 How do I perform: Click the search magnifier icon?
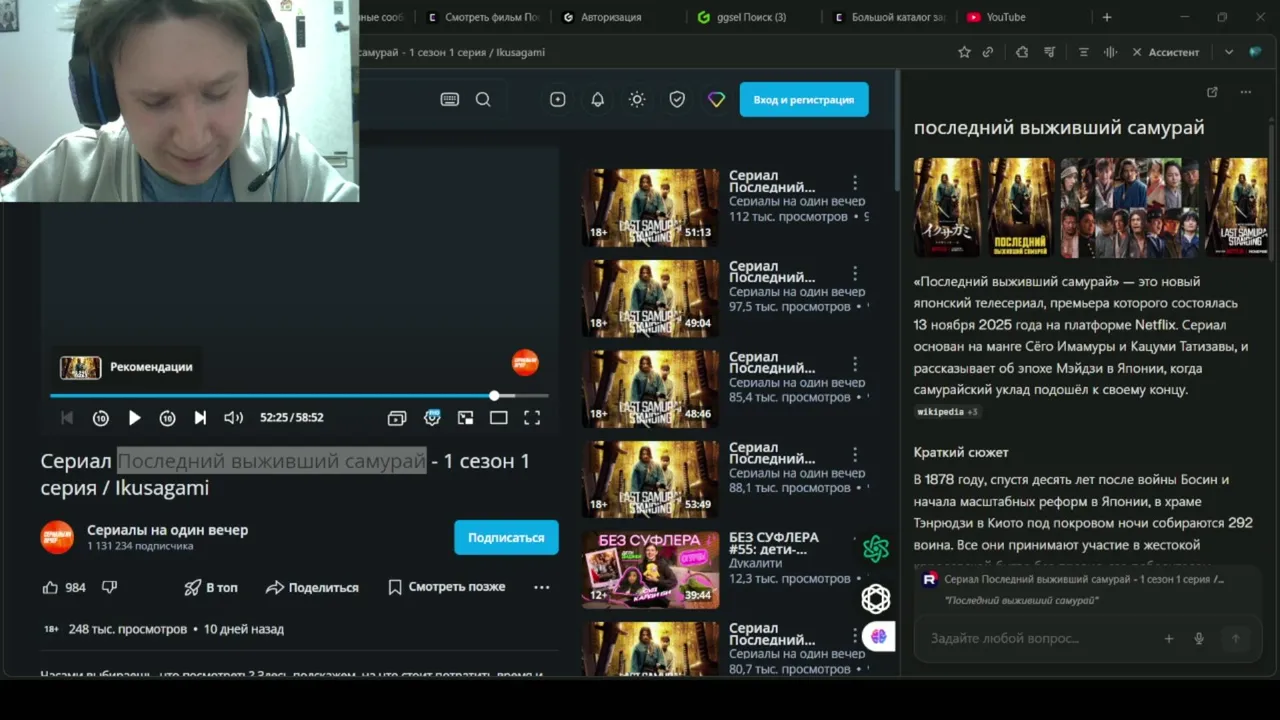[x=483, y=100]
